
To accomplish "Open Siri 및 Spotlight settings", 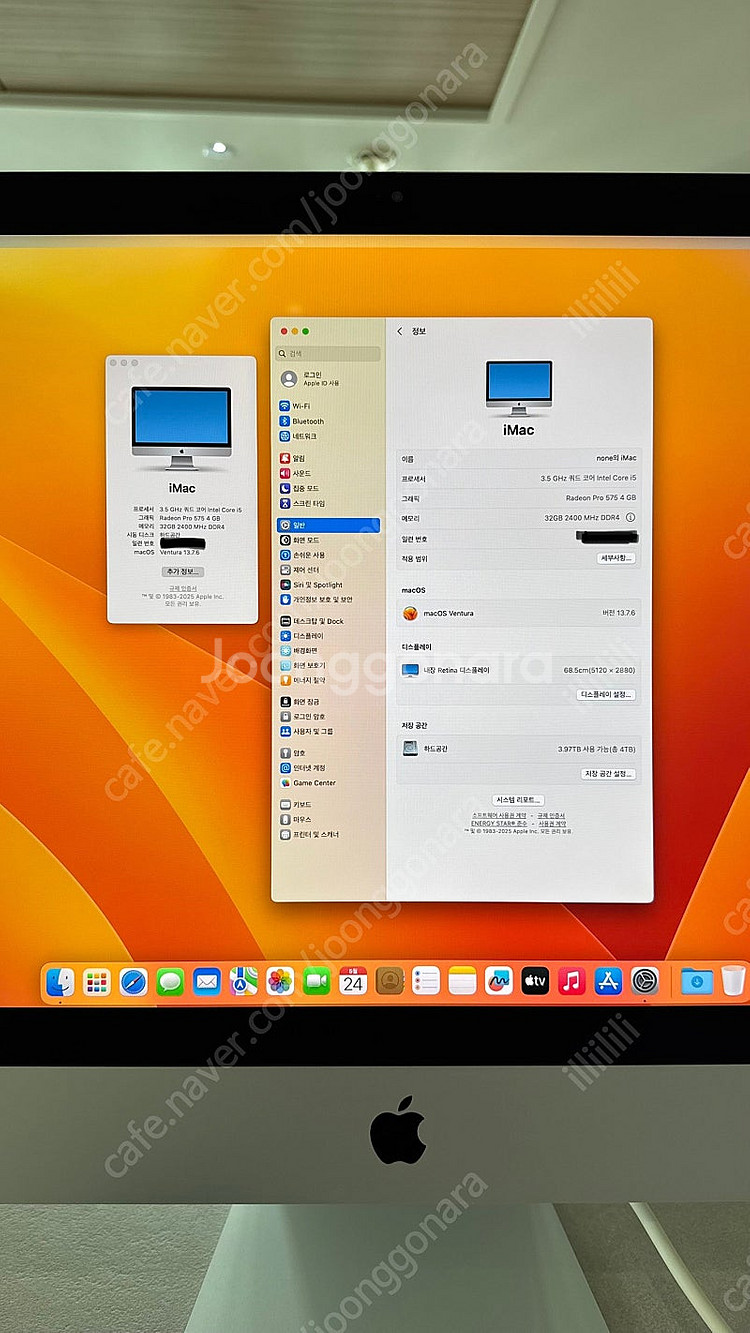I will tap(328, 585).
